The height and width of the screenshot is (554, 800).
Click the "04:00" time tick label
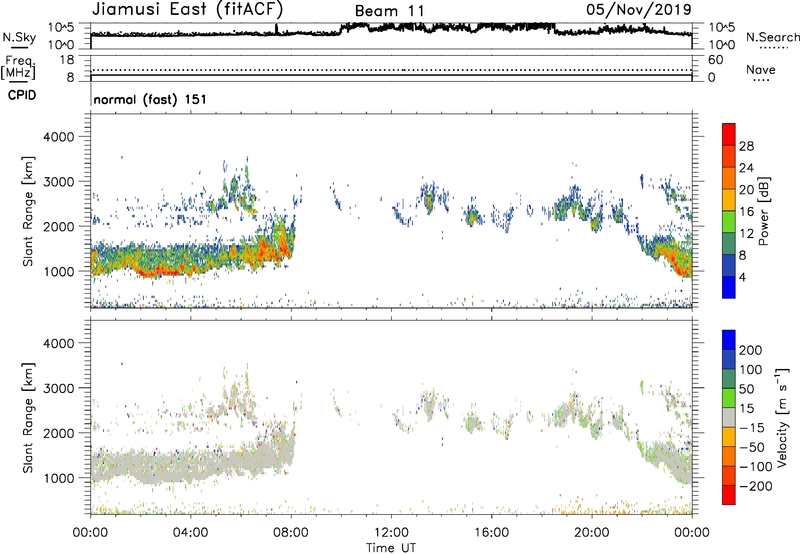191,533
